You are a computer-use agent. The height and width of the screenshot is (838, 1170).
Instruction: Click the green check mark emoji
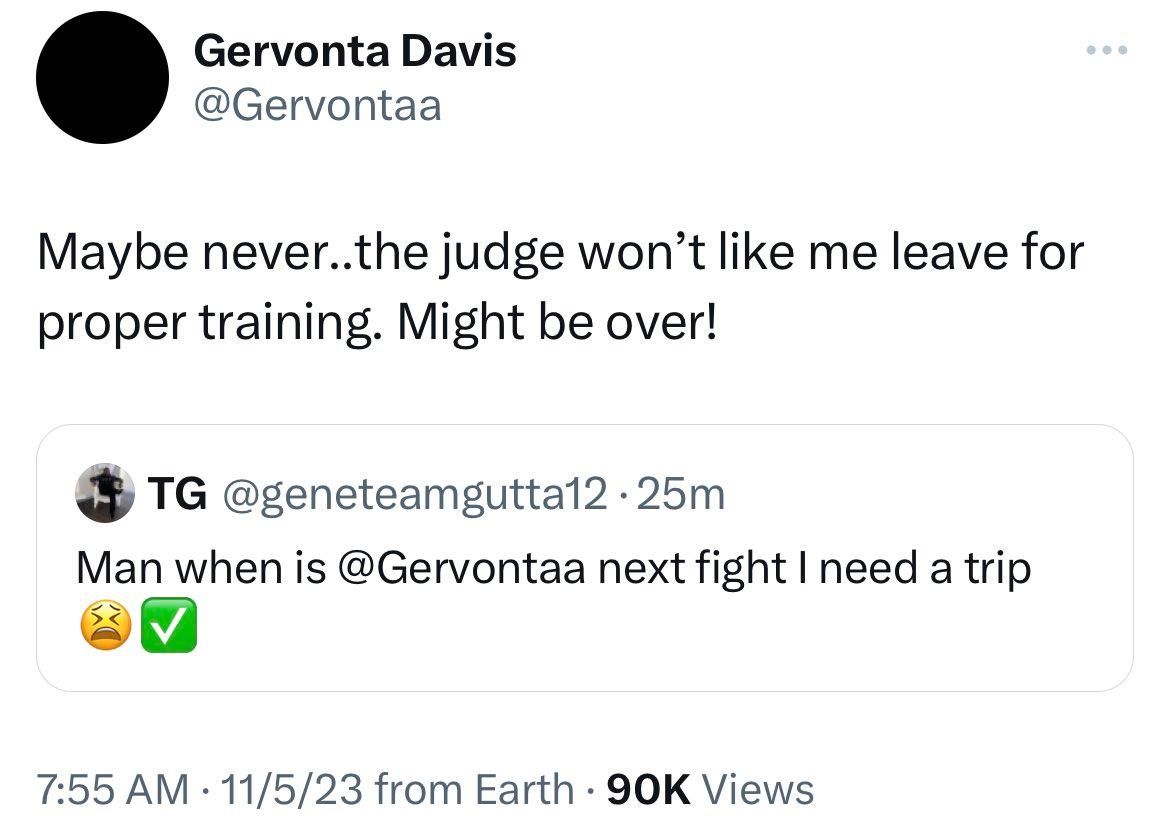(172, 630)
